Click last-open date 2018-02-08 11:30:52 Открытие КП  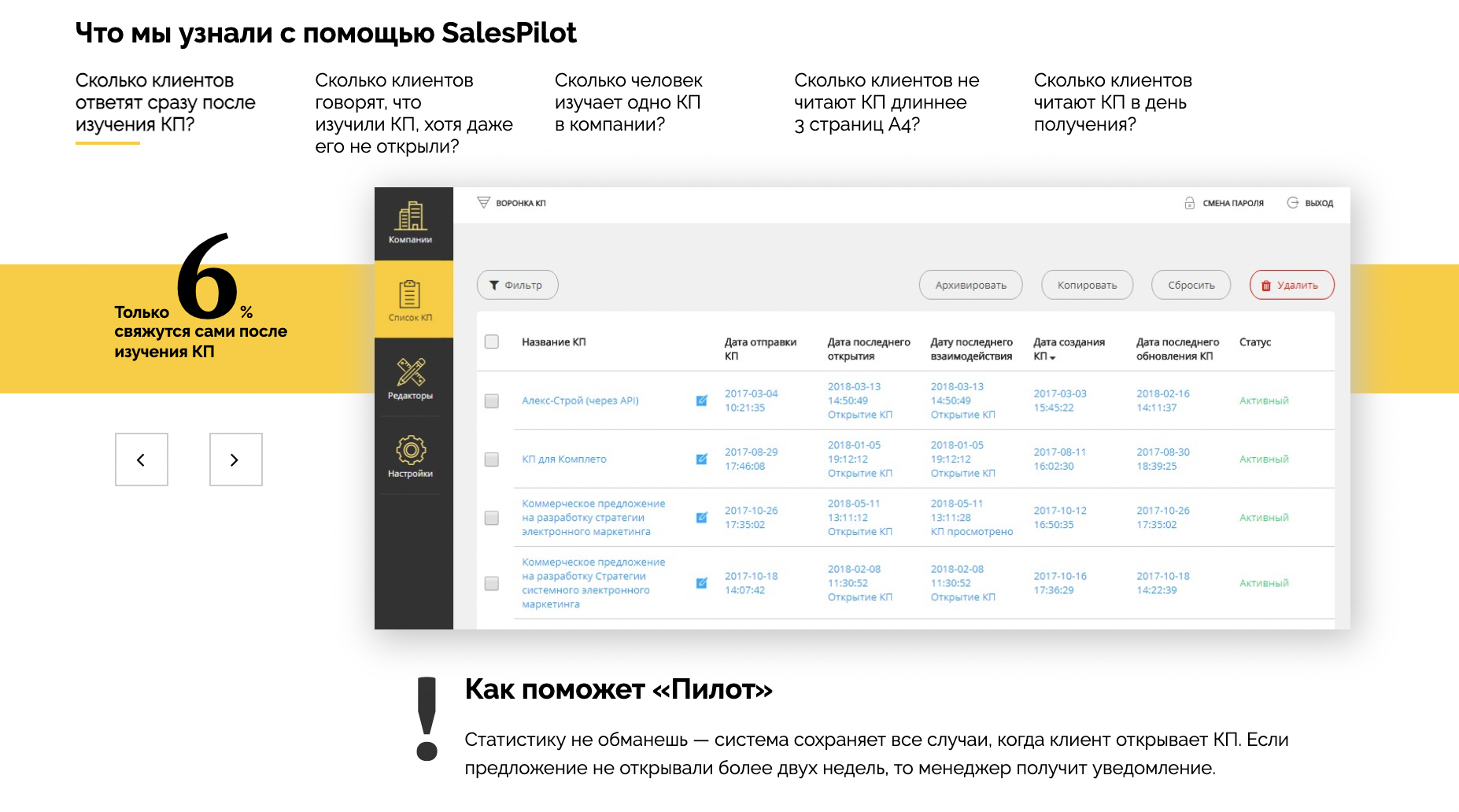click(x=860, y=583)
